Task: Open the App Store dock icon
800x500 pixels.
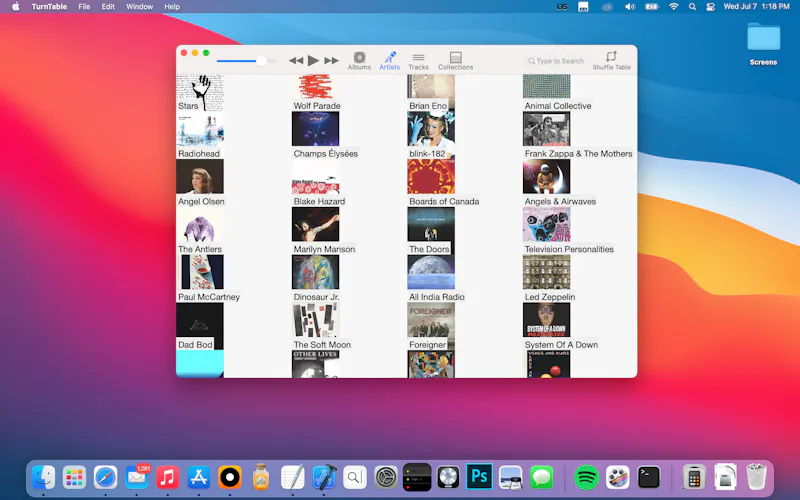Action: (198, 478)
